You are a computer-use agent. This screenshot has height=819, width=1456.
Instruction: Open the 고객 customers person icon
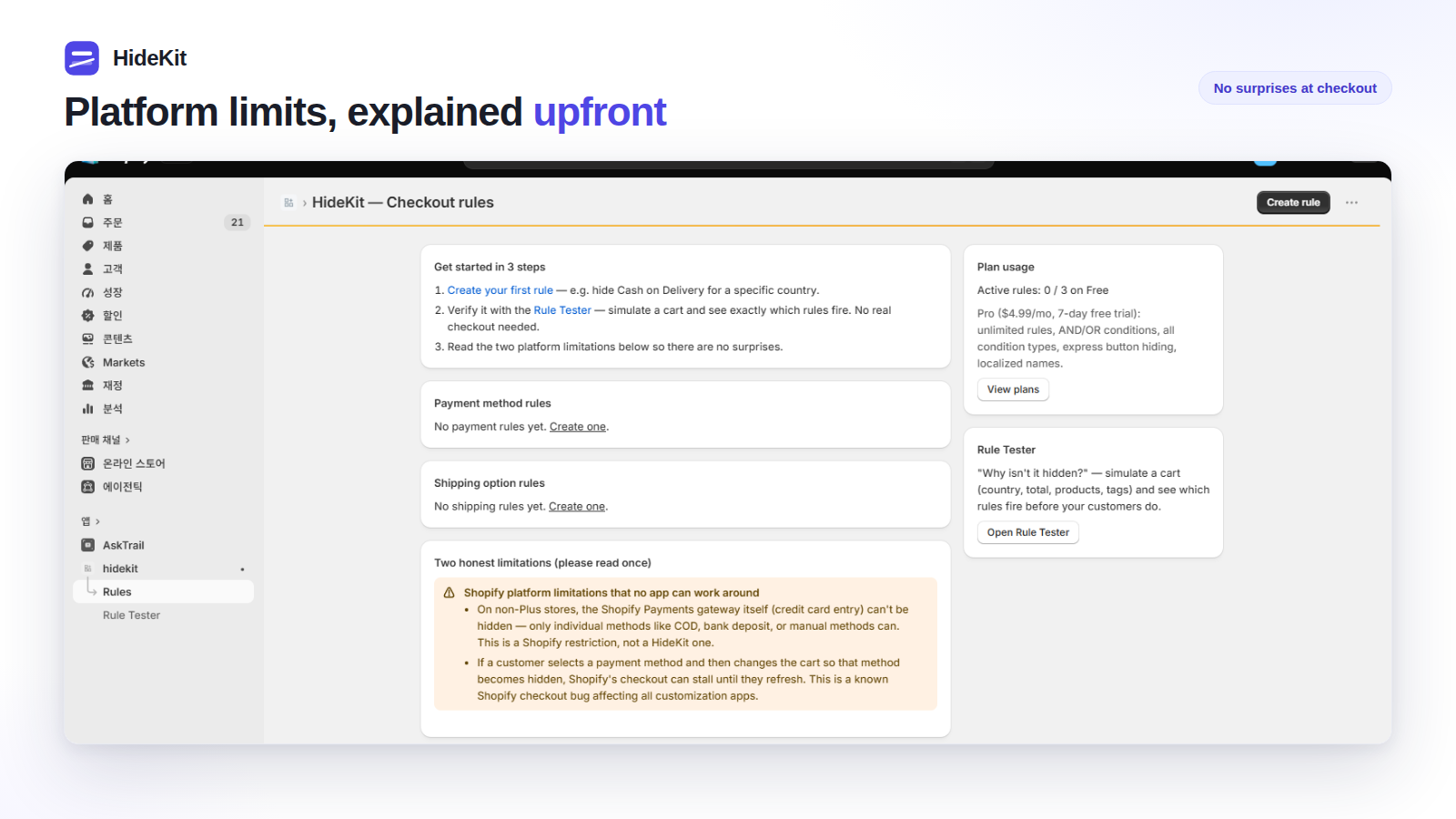coord(88,269)
